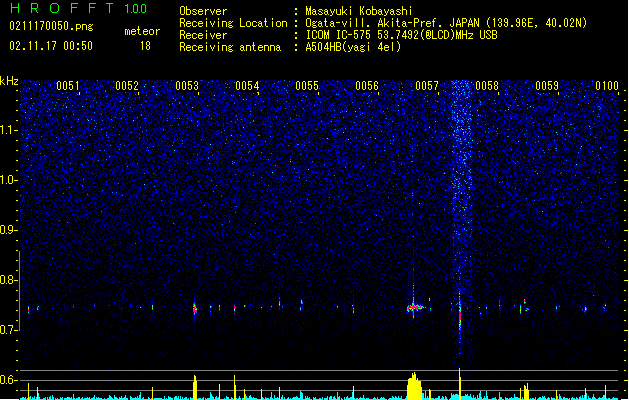This screenshot has height=400, width=629.
Task: Click the 0.8 kHz axis label
Action: pyautogui.click(x=8, y=280)
